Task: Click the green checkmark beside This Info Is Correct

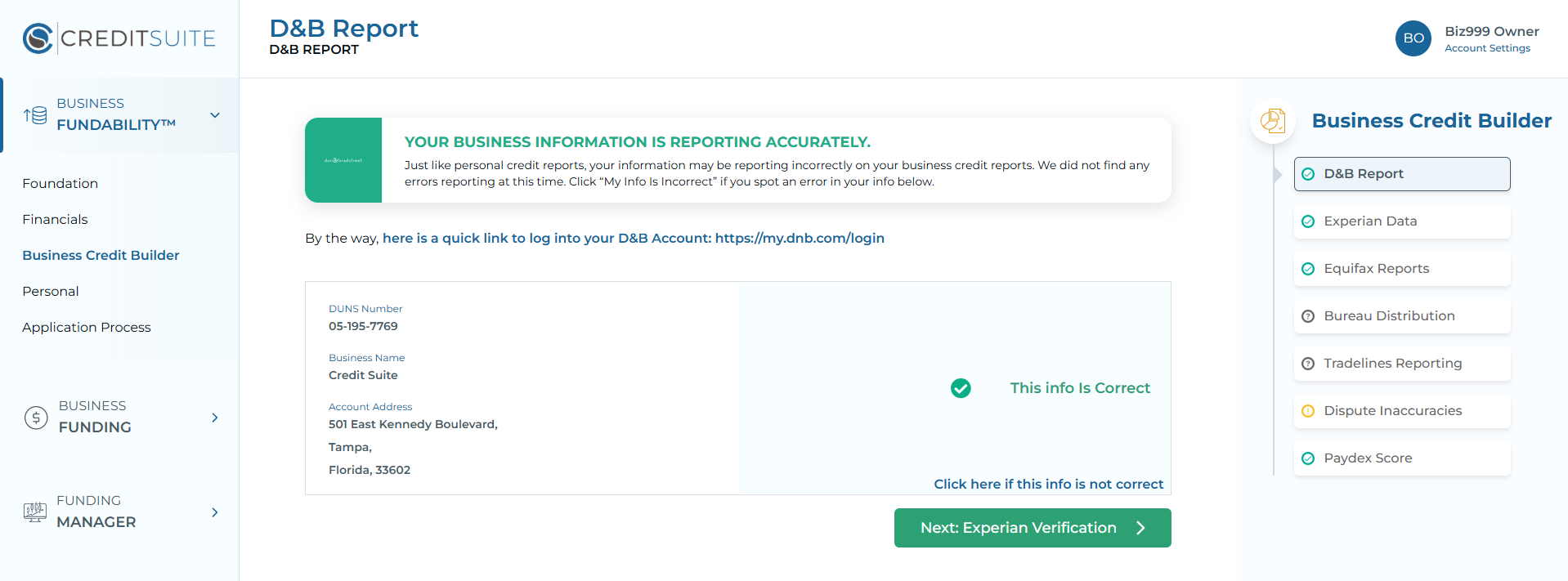Action: [961, 388]
